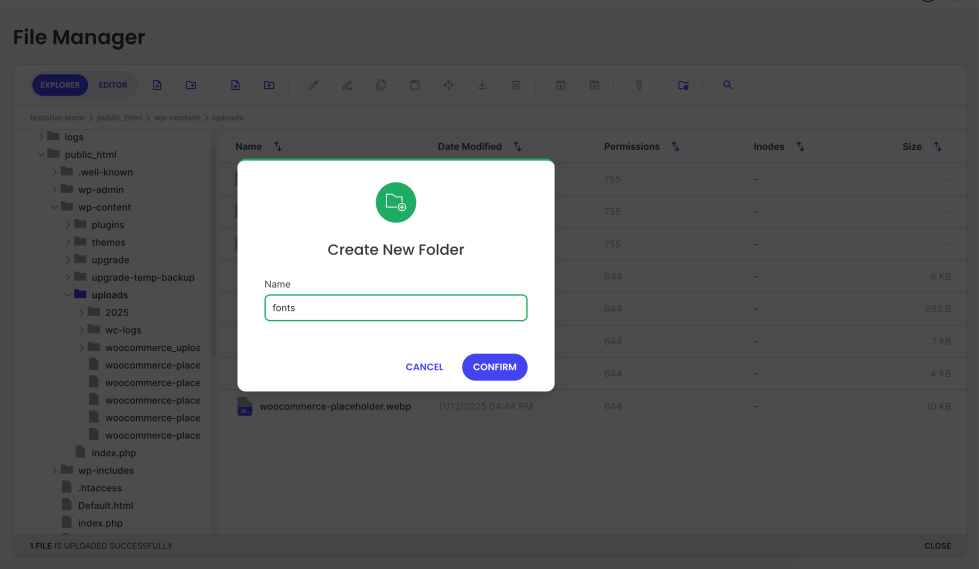Click the Upload File toolbar icon
979x569 pixels.
235,85
